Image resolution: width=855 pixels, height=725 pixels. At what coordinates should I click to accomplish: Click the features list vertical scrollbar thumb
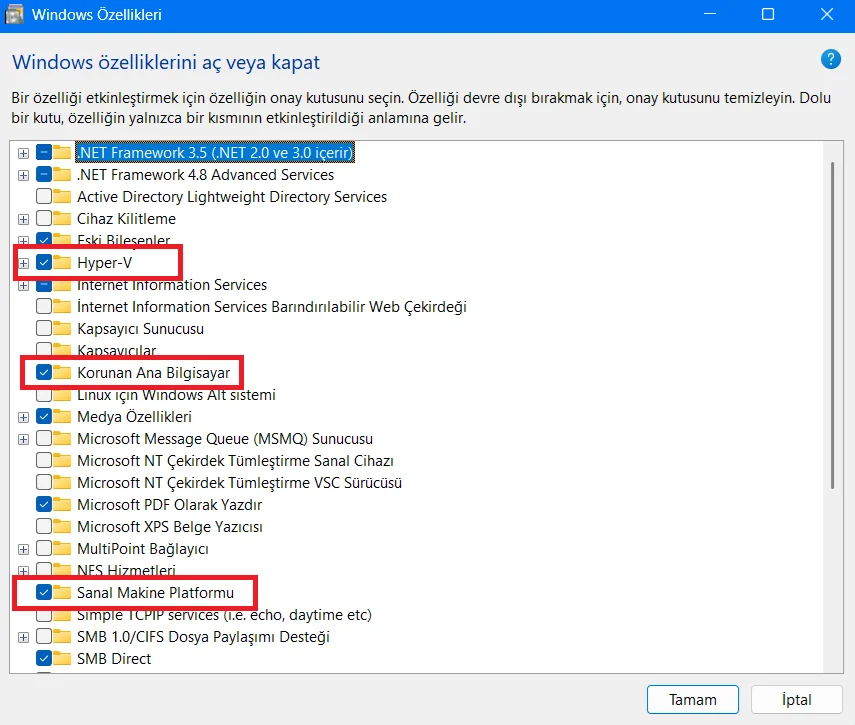pos(832,325)
